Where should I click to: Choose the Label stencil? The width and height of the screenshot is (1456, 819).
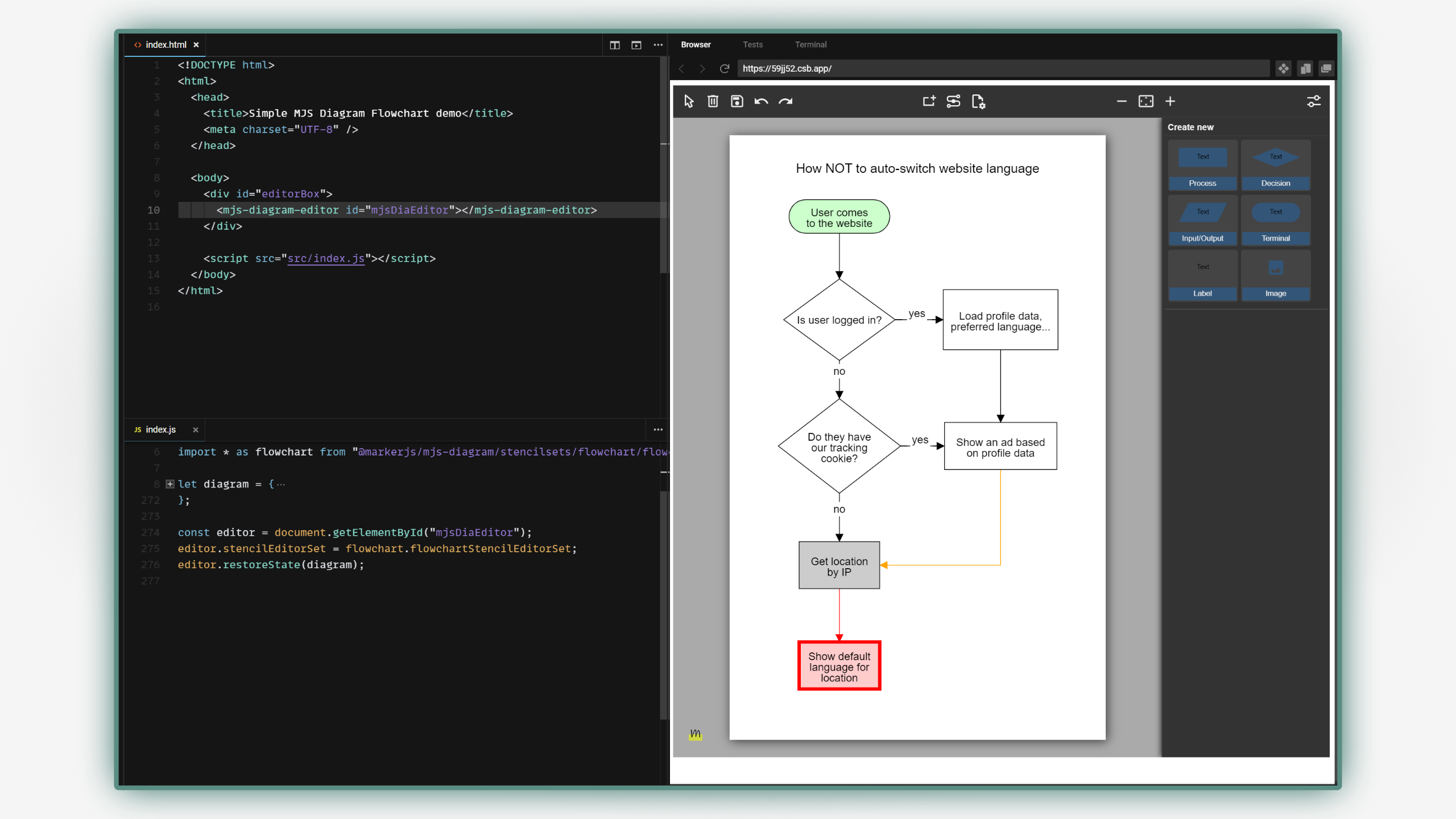coord(1202,275)
